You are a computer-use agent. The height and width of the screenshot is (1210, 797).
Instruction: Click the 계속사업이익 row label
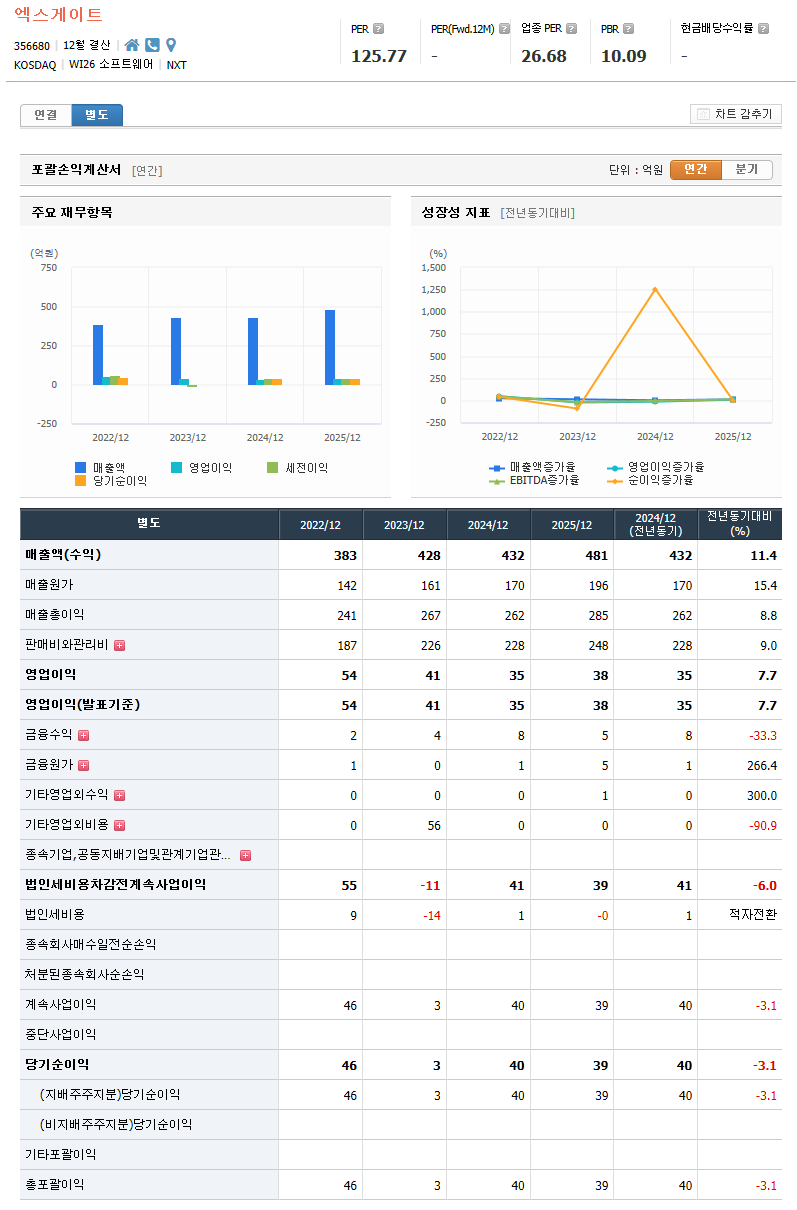[61, 1004]
